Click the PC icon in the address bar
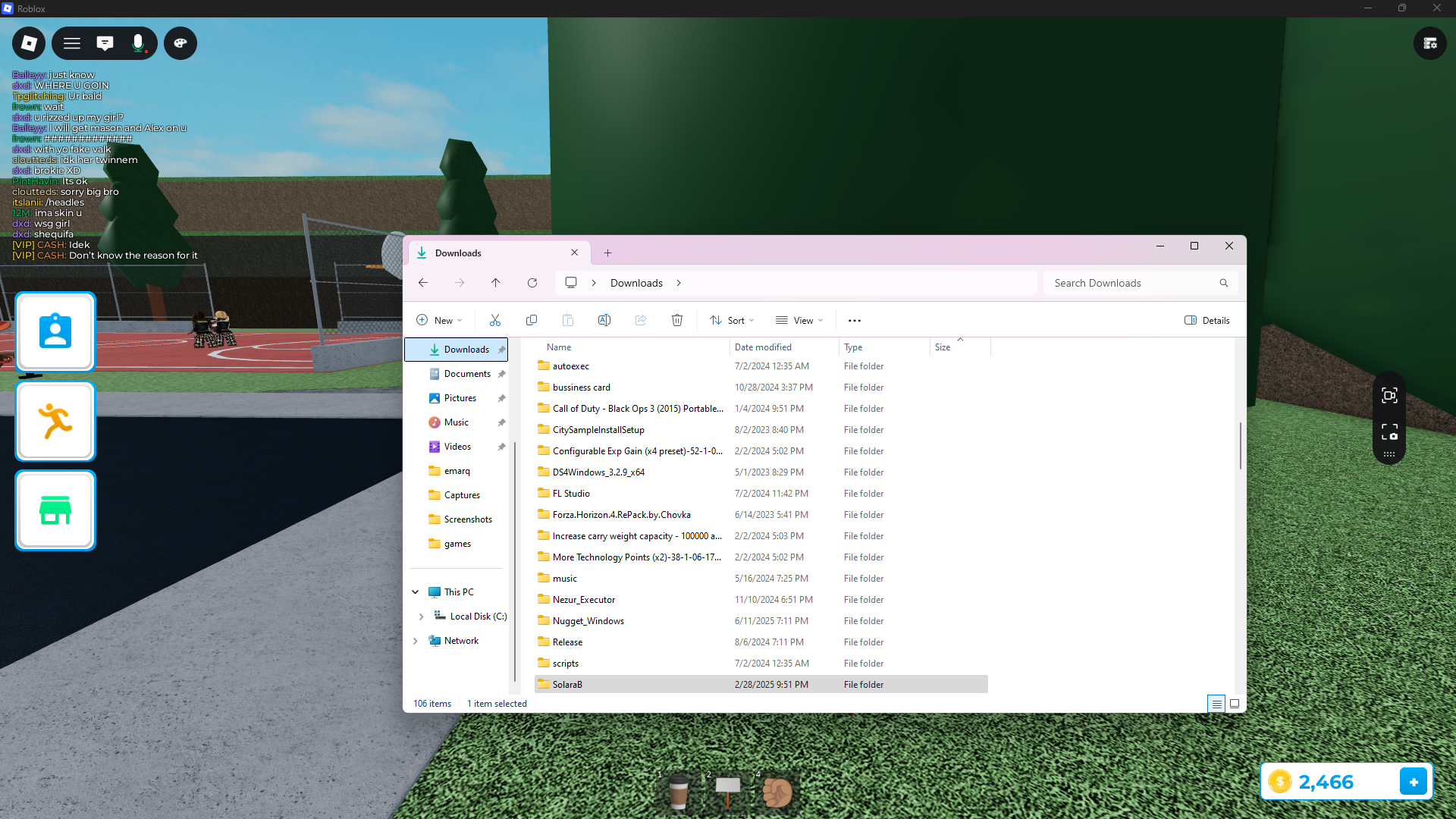The width and height of the screenshot is (1456, 819). 571,283
